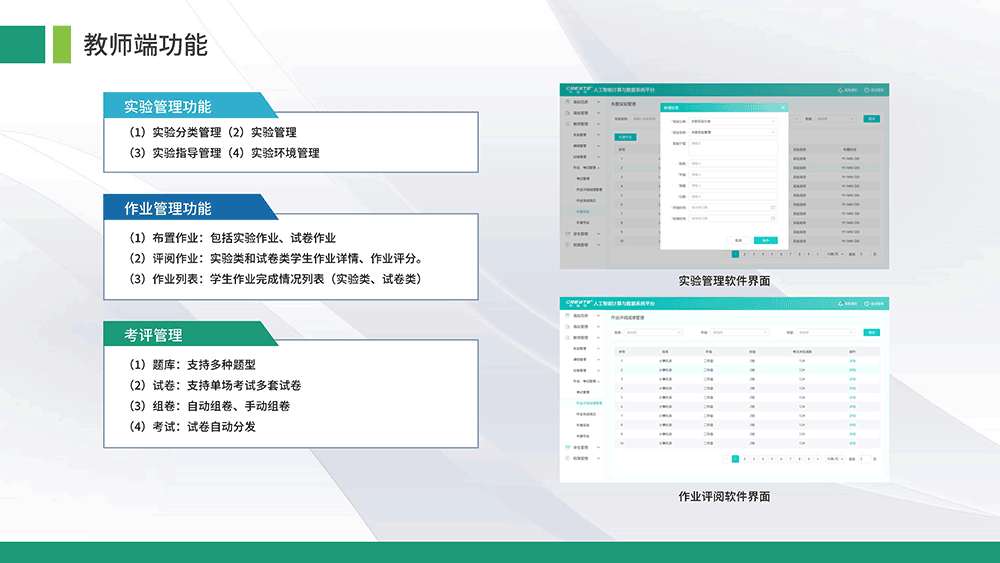Click 评阅 link in row 1 of table
The height and width of the screenshot is (563, 1000).
[x=853, y=361]
